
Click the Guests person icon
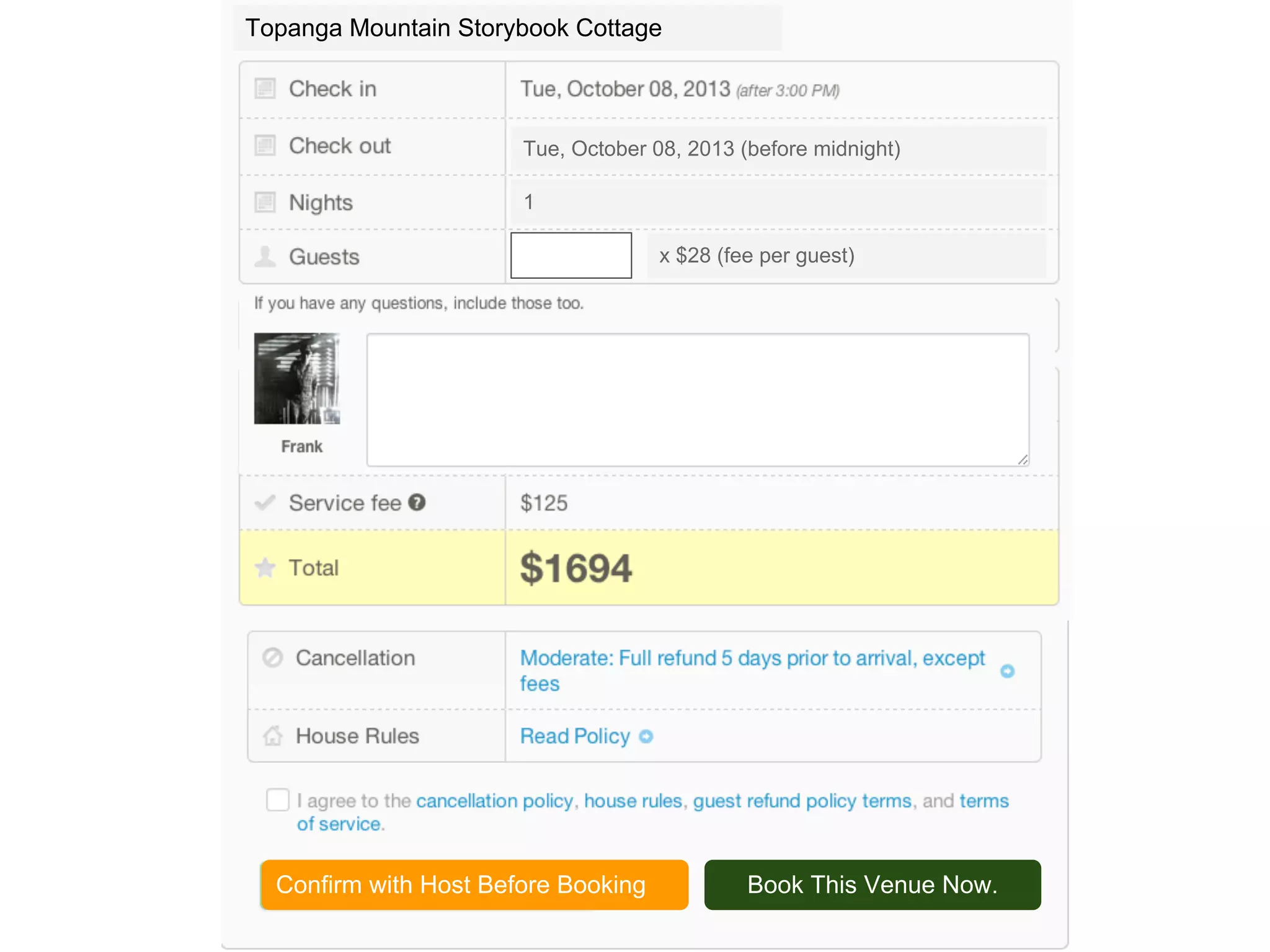[x=265, y=256]
